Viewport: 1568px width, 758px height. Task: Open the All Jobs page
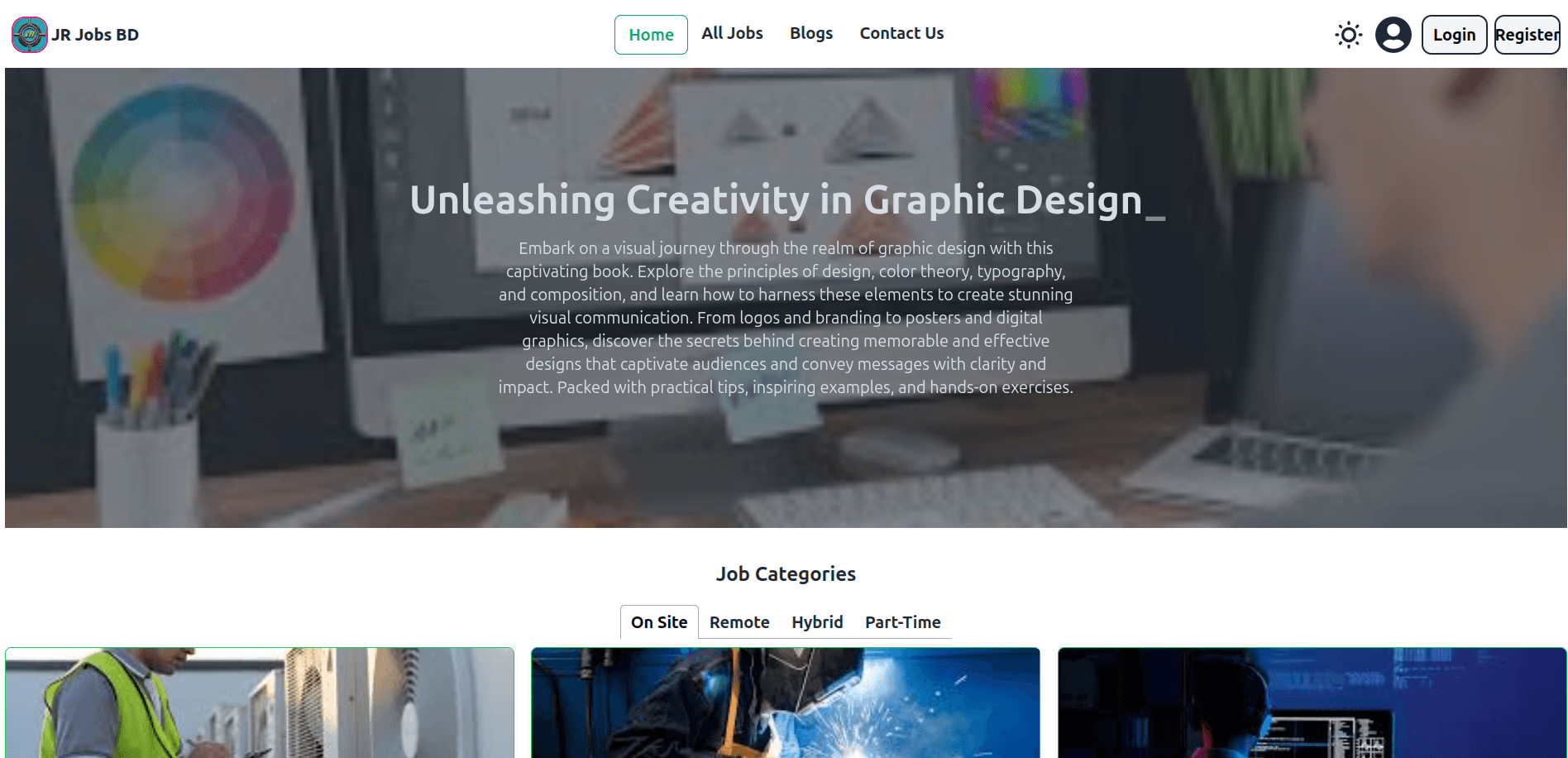click(732, 33)
